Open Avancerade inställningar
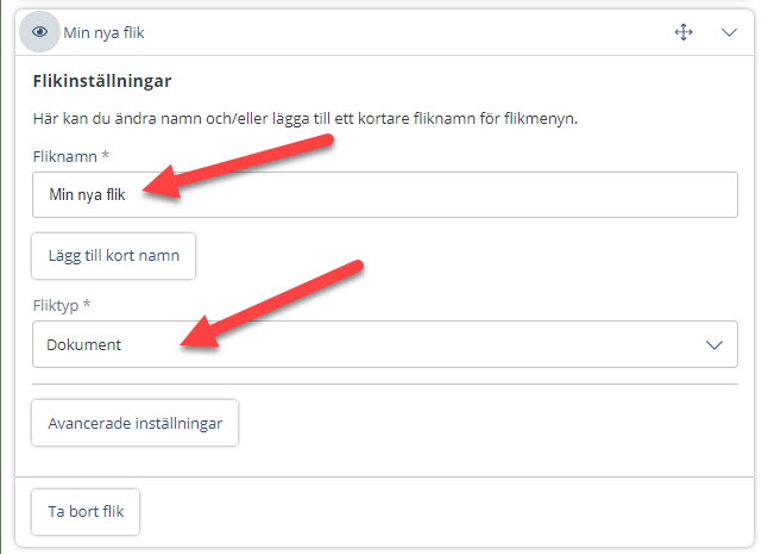 [x=135, y=423]
